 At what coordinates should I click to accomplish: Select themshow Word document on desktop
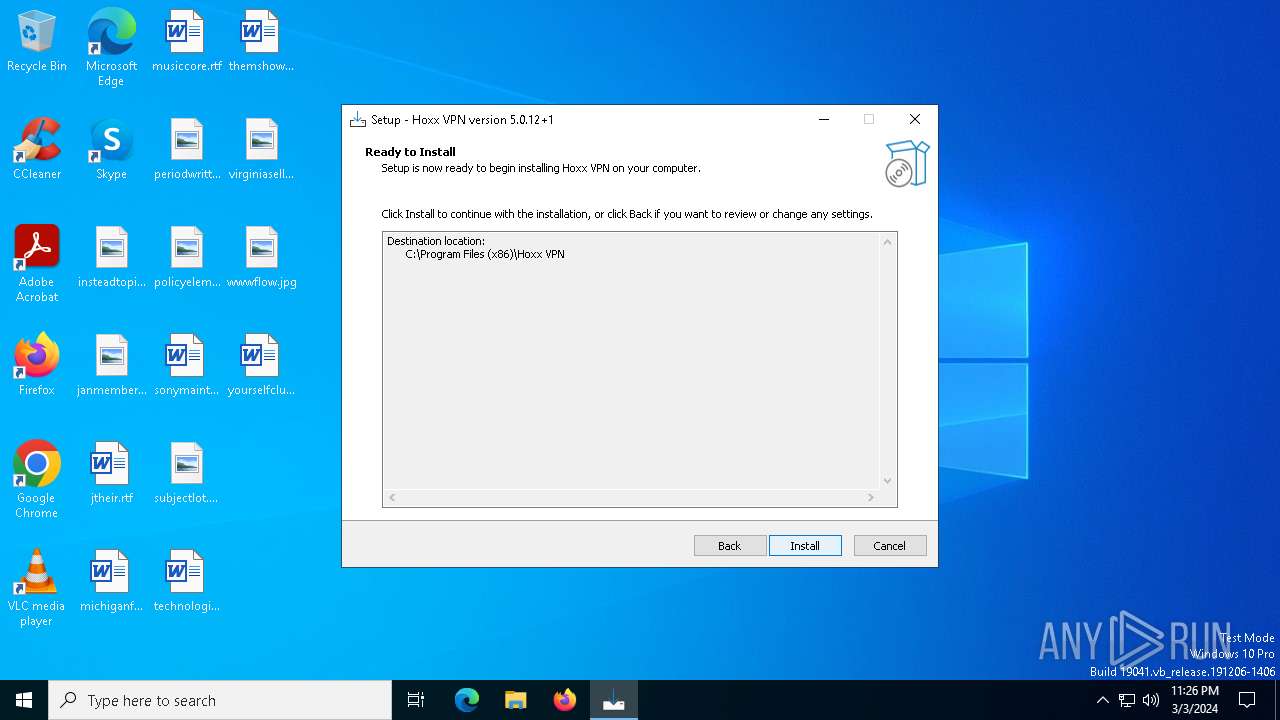(261, 42)
